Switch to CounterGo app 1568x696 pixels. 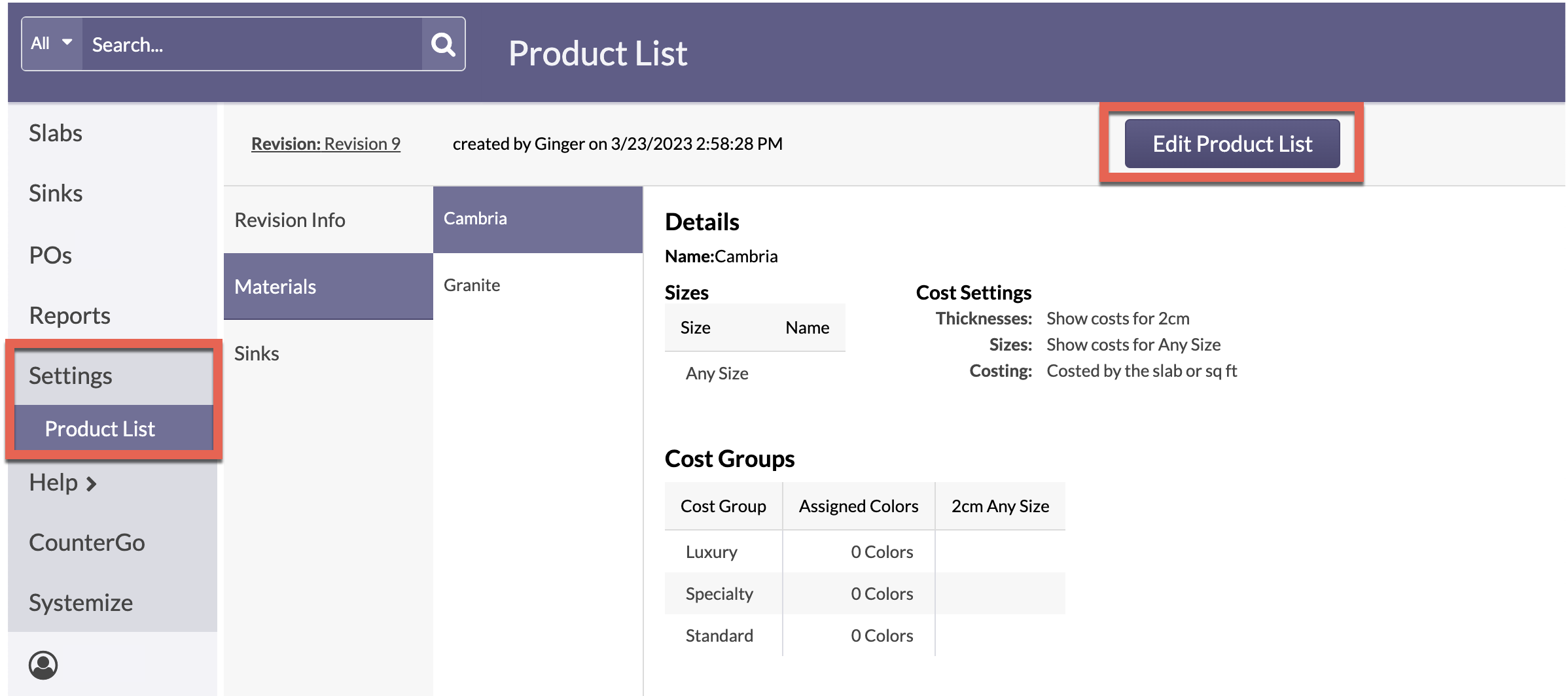(x=87, y=542)
